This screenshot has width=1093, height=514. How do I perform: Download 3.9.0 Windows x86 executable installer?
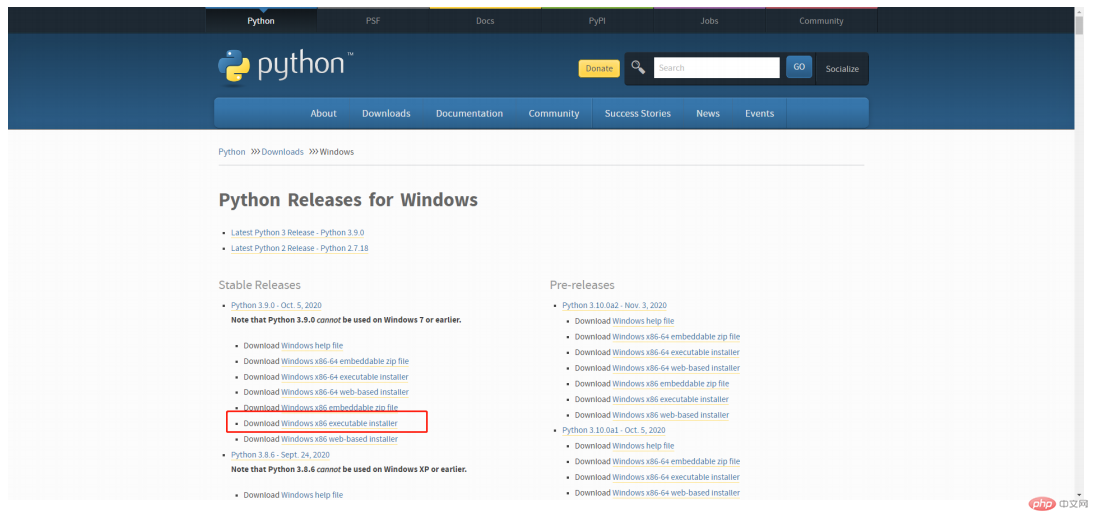click(x=339, y=423)
